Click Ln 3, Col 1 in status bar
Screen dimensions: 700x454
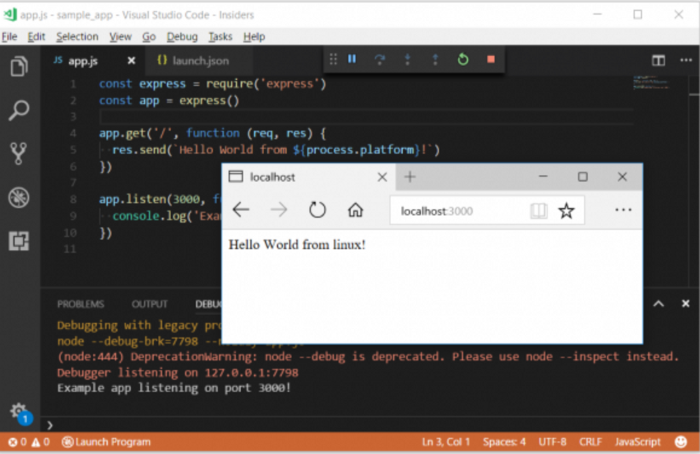pyautogui.click(x=446, y=442)
